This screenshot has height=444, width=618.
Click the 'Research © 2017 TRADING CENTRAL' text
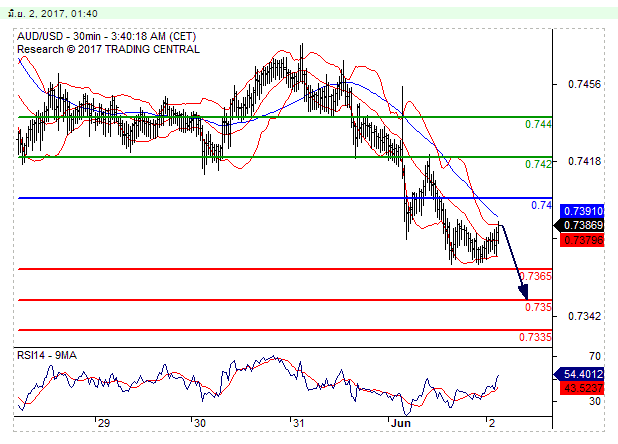tap(108, 49)
